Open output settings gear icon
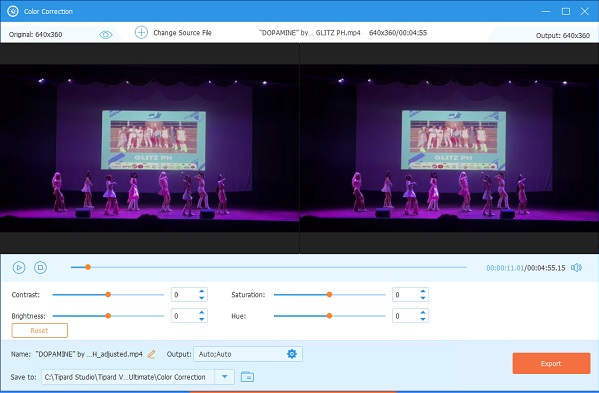The width and height of the screenshot is (599, 393). point(291,354)
